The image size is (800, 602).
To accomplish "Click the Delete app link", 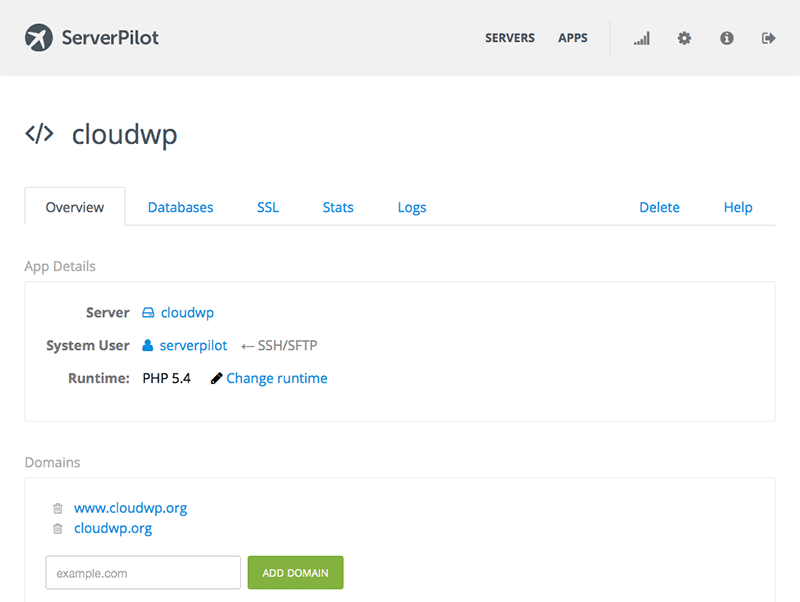I will click(x=659, y=207).
